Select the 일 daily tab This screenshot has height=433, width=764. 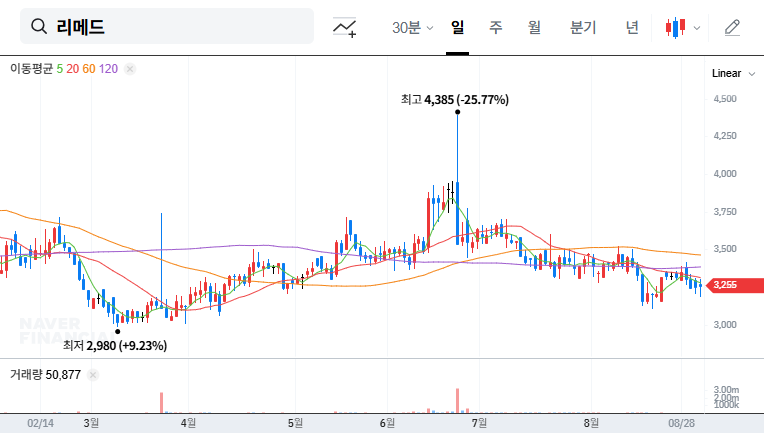coord(457,27)
